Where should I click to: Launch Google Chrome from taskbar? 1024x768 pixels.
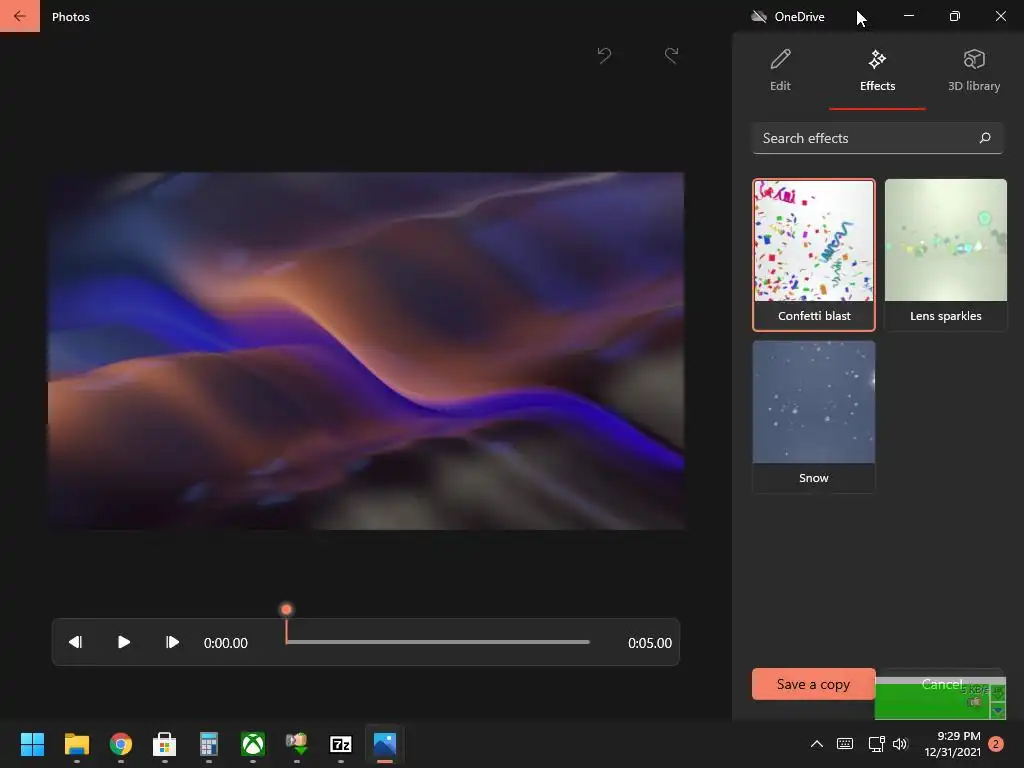point(121,744)
